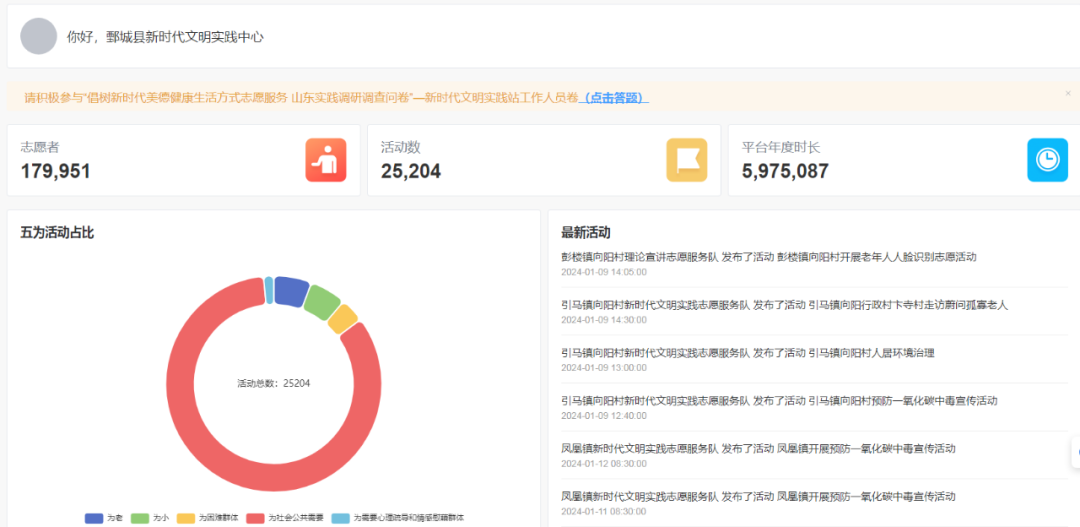
Task: Click the gray user avatar circle
Action: [39, 37]
